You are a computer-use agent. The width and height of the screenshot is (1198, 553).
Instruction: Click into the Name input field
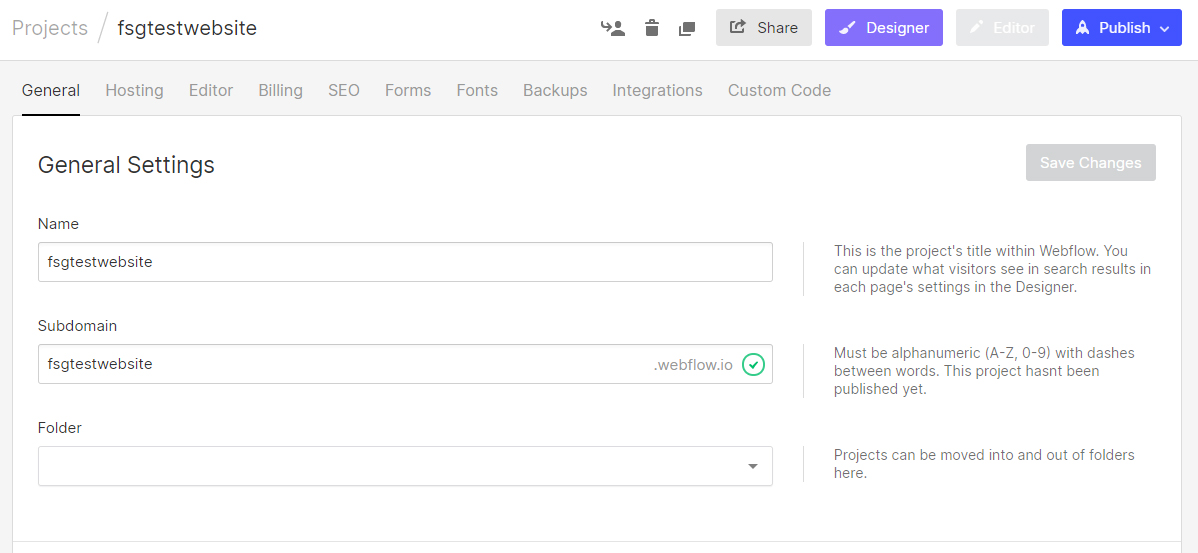point(405,262)
